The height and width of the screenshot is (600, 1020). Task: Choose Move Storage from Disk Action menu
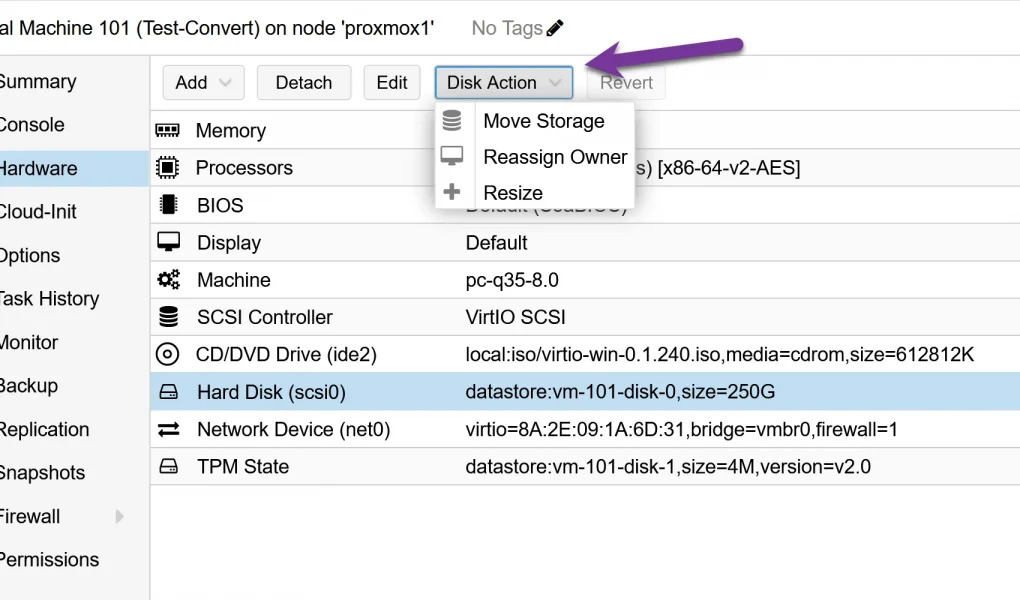click(x=543, y=121)
